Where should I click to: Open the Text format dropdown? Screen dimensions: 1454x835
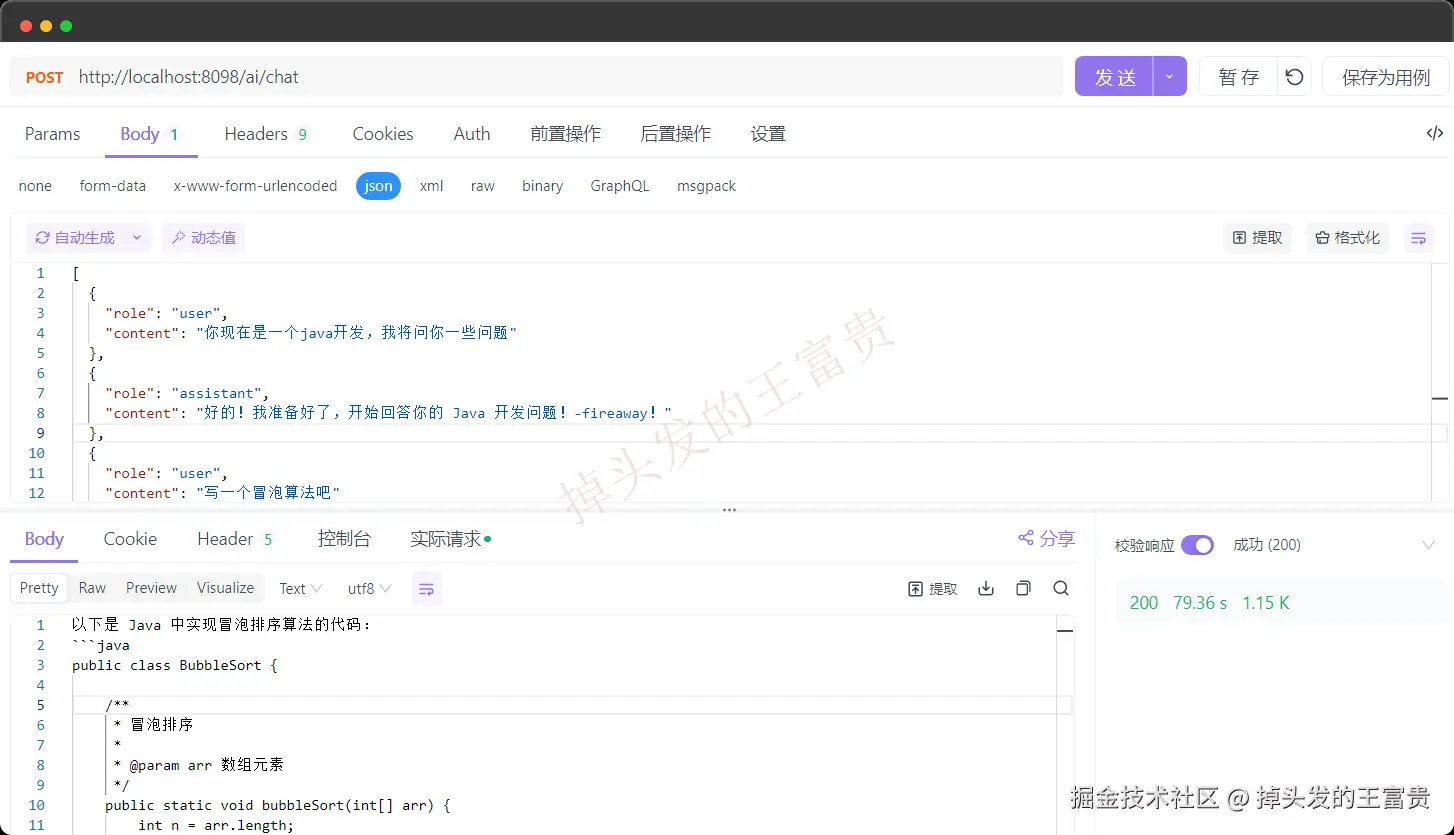(300, 589)
